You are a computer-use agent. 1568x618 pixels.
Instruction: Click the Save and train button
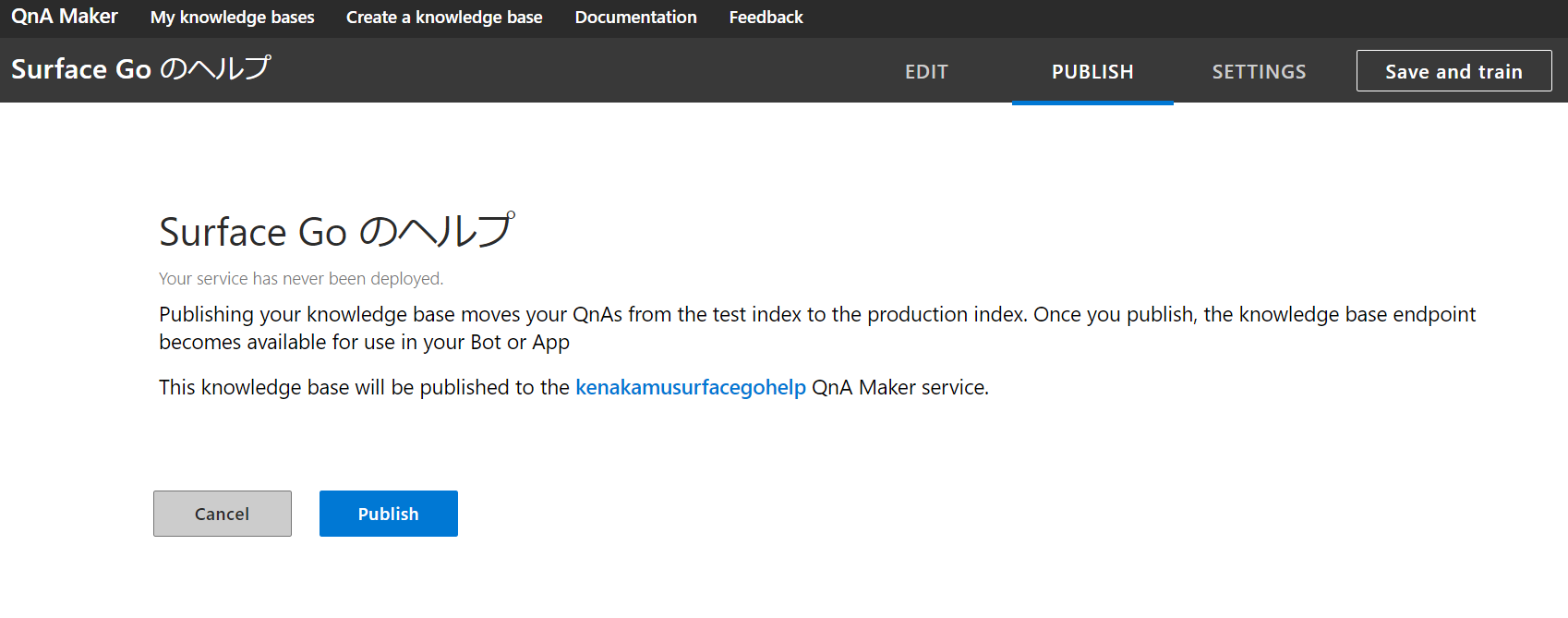pos(1453,71)
